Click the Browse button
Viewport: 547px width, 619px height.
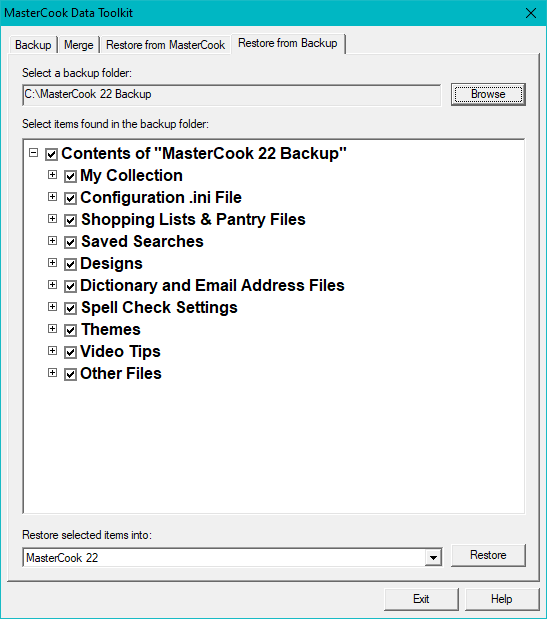tap(488, 94)
